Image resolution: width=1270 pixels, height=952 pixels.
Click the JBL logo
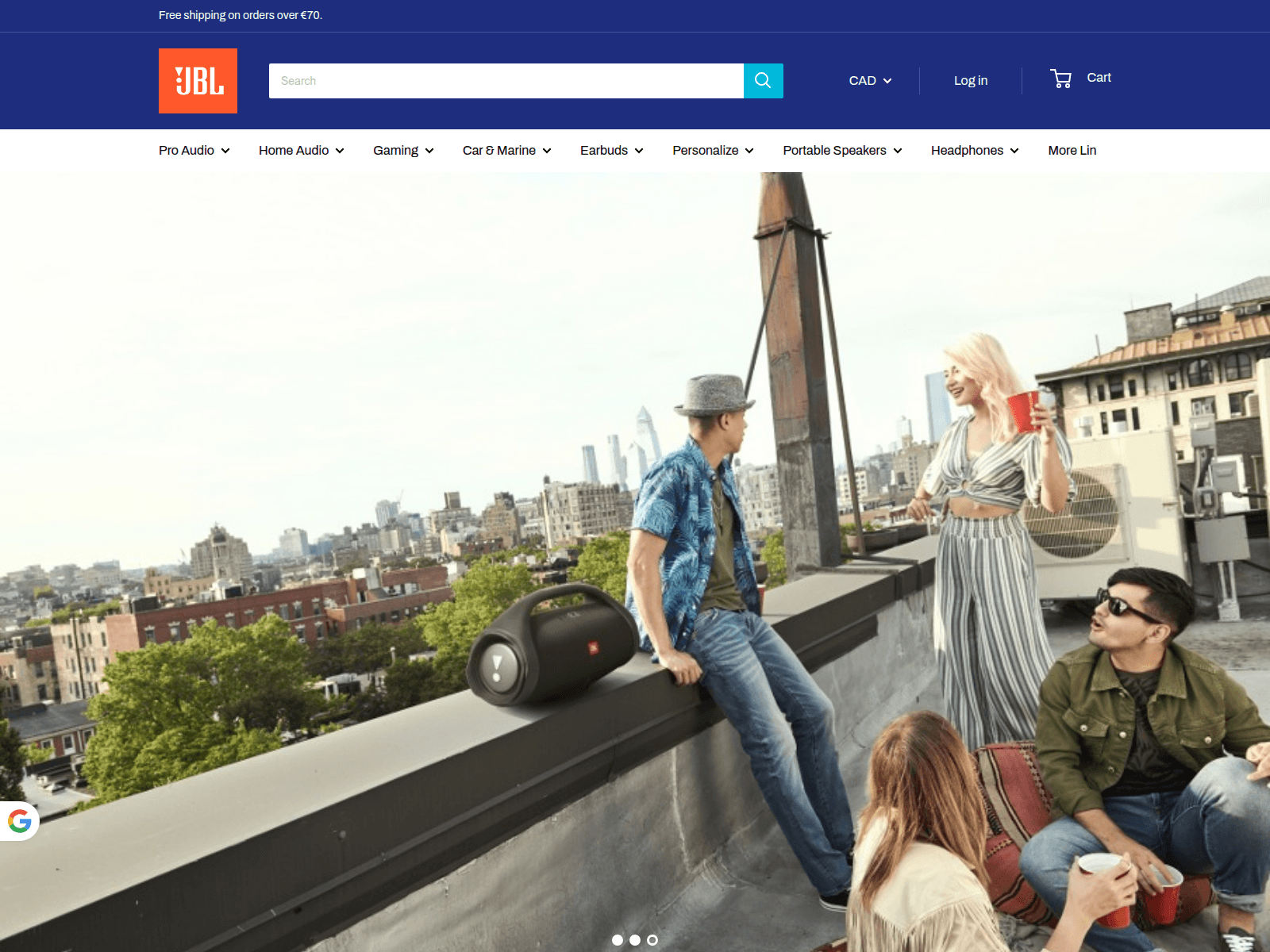[198, 81]
